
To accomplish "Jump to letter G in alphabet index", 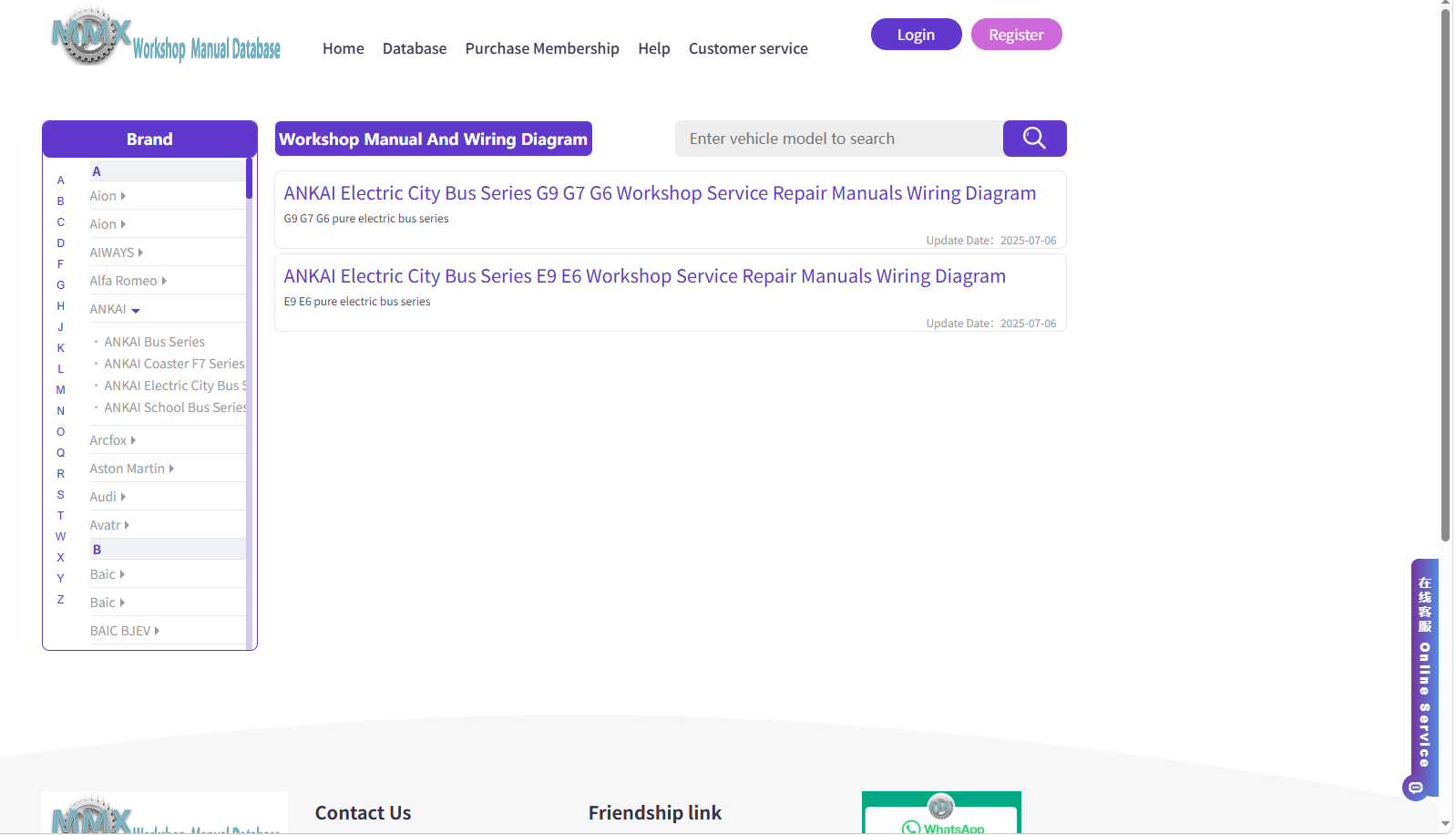I will [61, 285].
